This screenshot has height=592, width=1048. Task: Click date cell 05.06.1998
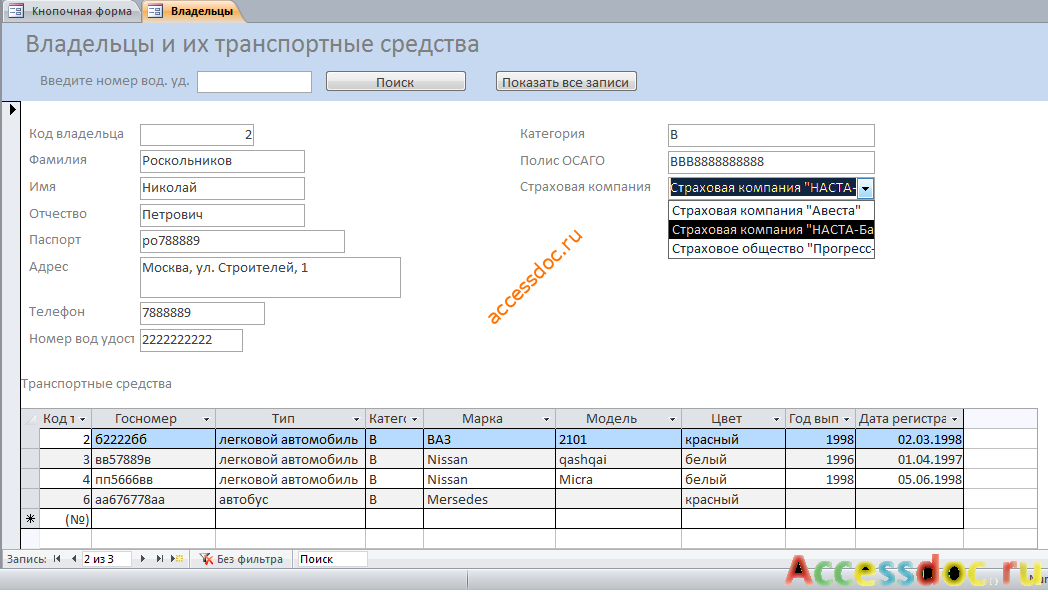tap(909, 479)
